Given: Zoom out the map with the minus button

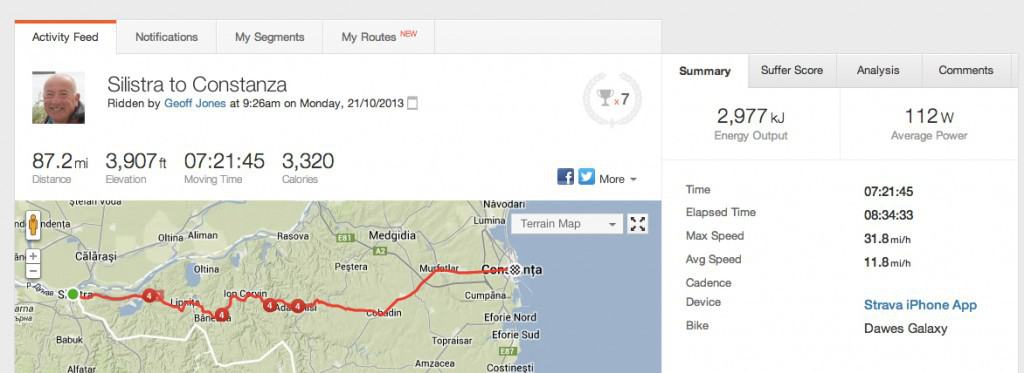Looking at the screenshot, I should coord(33,271).
